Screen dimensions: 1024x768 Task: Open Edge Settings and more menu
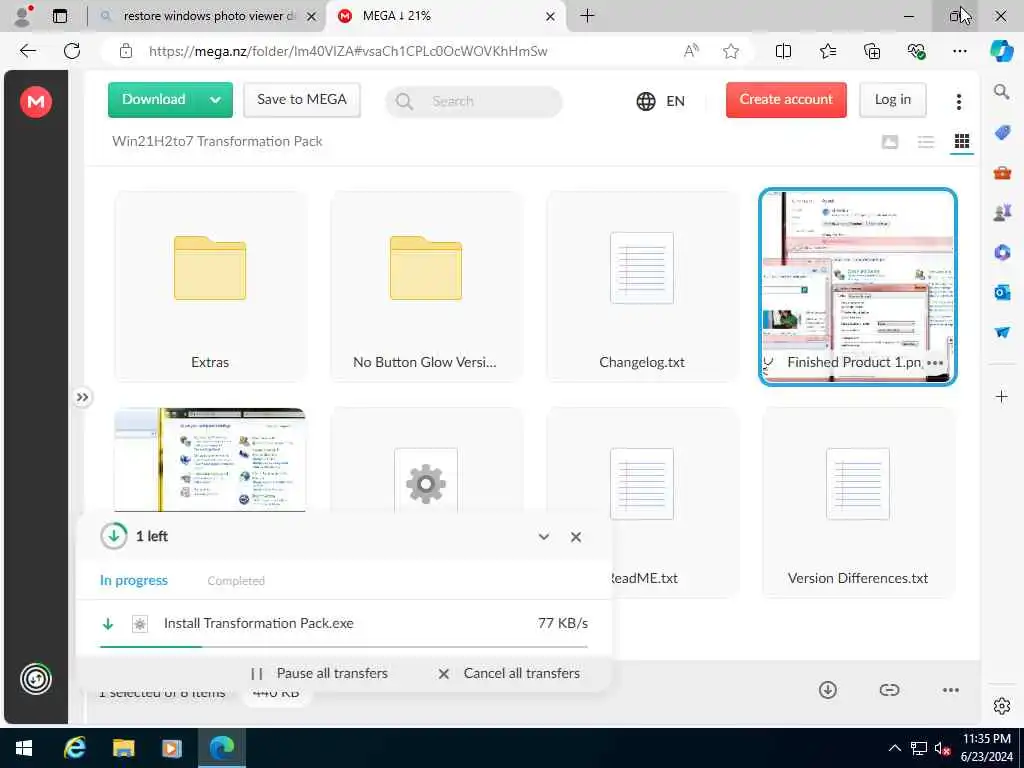point(959,51)
